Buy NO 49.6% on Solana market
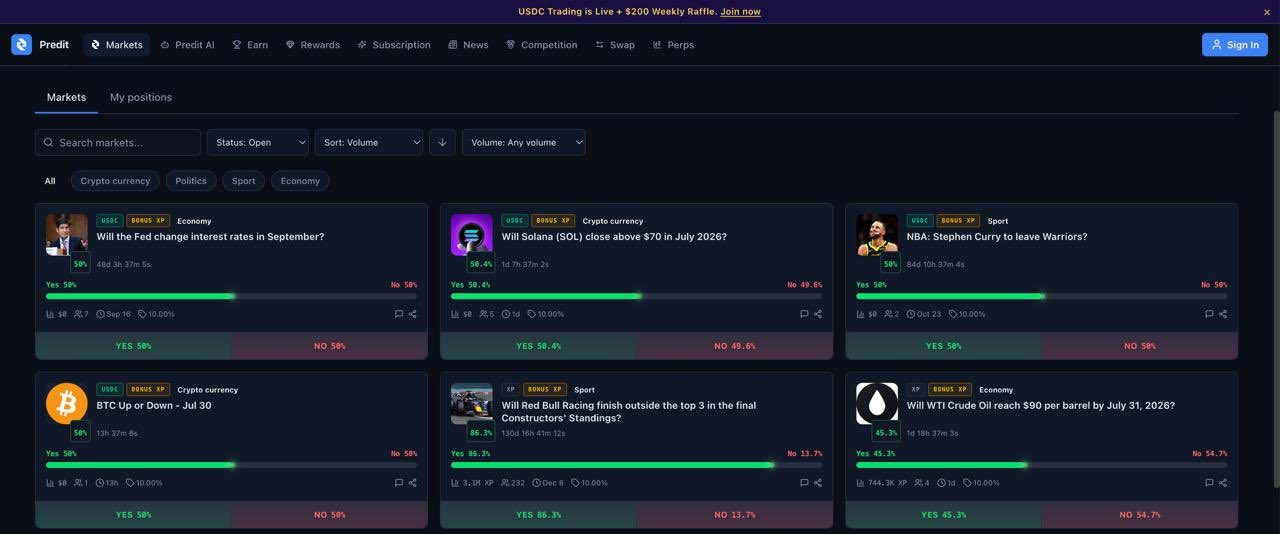This screenshot has width=1280, height=534. [735, 346]
